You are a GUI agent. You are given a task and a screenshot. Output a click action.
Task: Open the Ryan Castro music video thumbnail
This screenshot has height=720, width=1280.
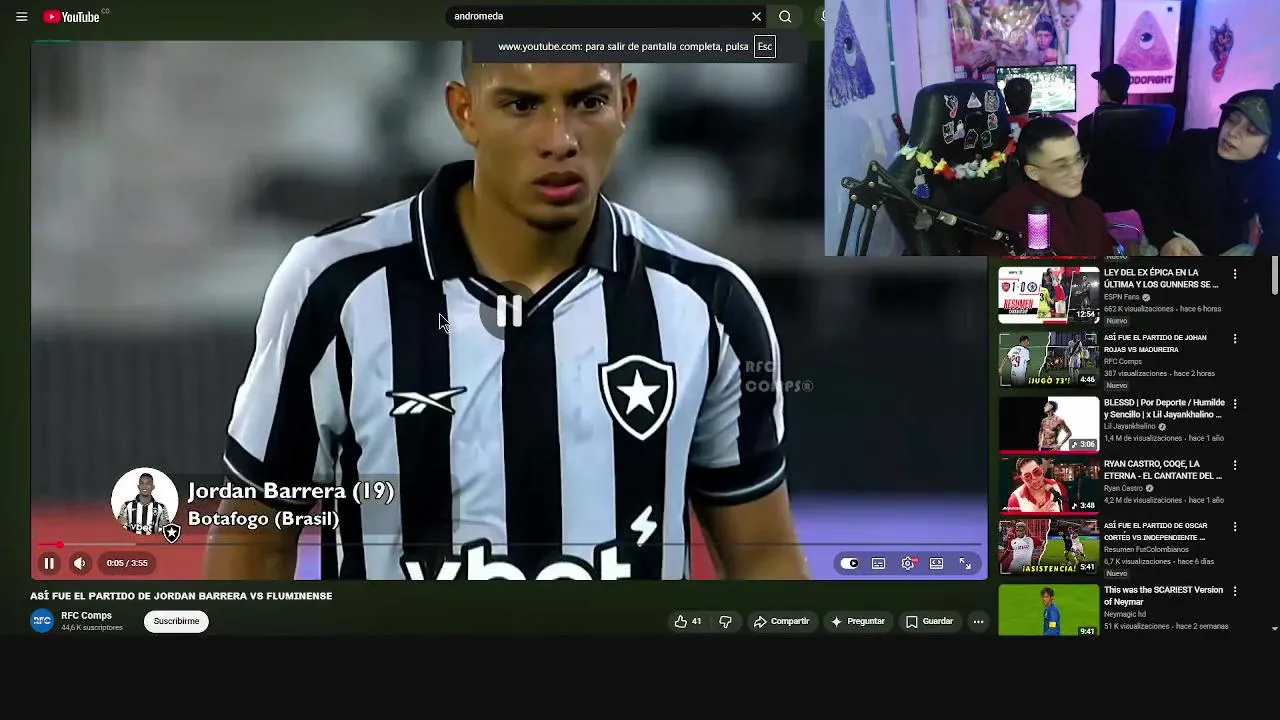[1048, 485]
